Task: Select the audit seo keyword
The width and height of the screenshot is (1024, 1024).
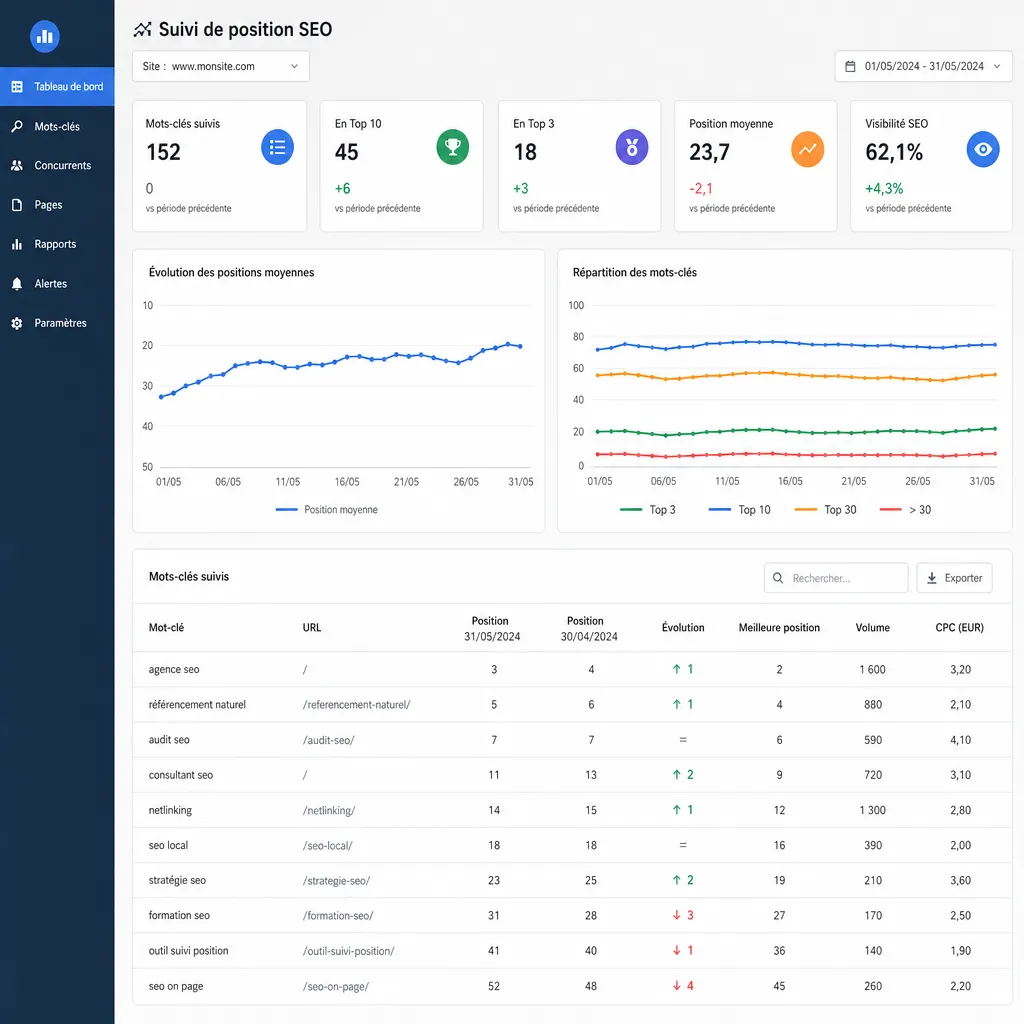Action: [x=168, y=739]
